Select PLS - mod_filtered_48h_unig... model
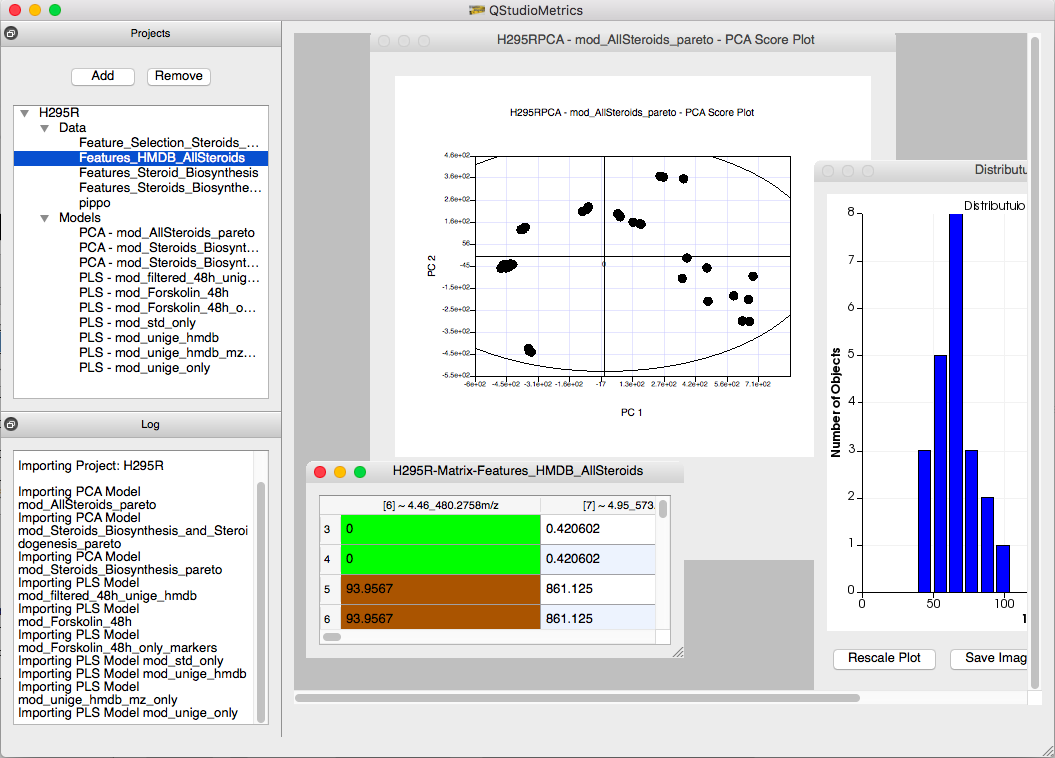1055x758 pixels. coord(169,278)
